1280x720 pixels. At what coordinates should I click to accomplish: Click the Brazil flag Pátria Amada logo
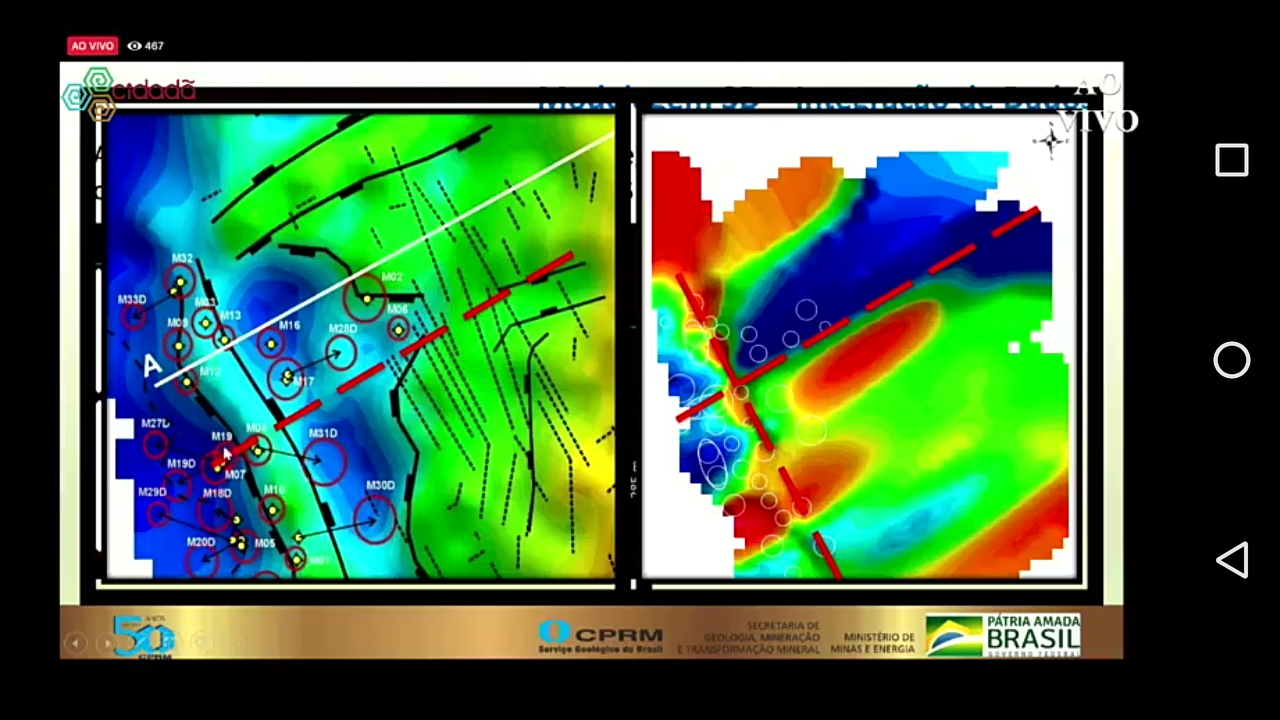click(x=1003, y=635)
